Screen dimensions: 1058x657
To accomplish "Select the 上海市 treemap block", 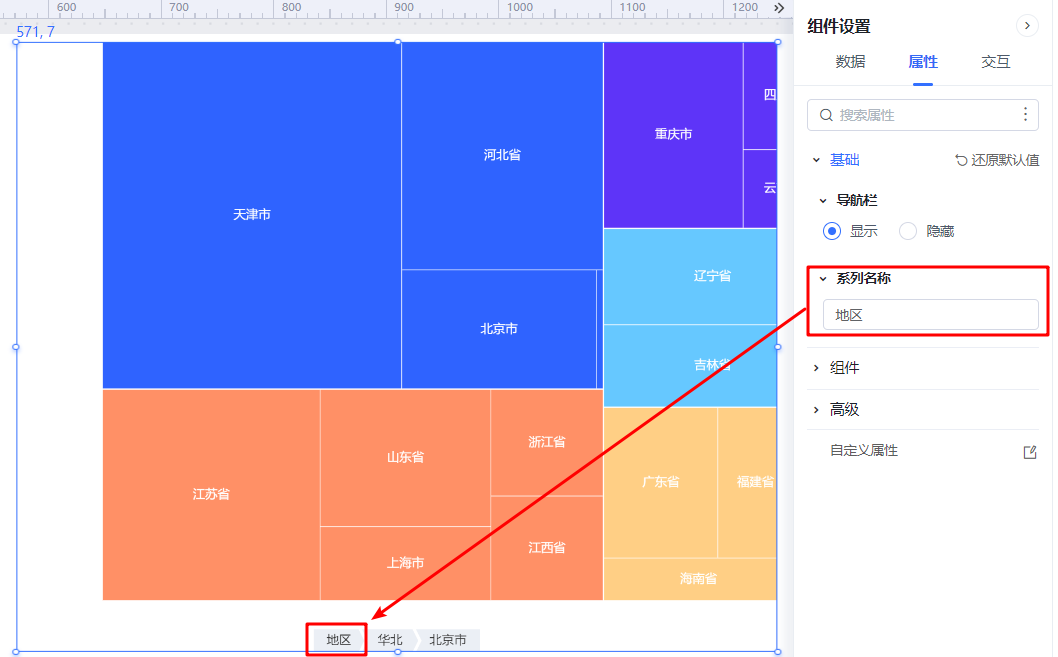I will 406,563.
